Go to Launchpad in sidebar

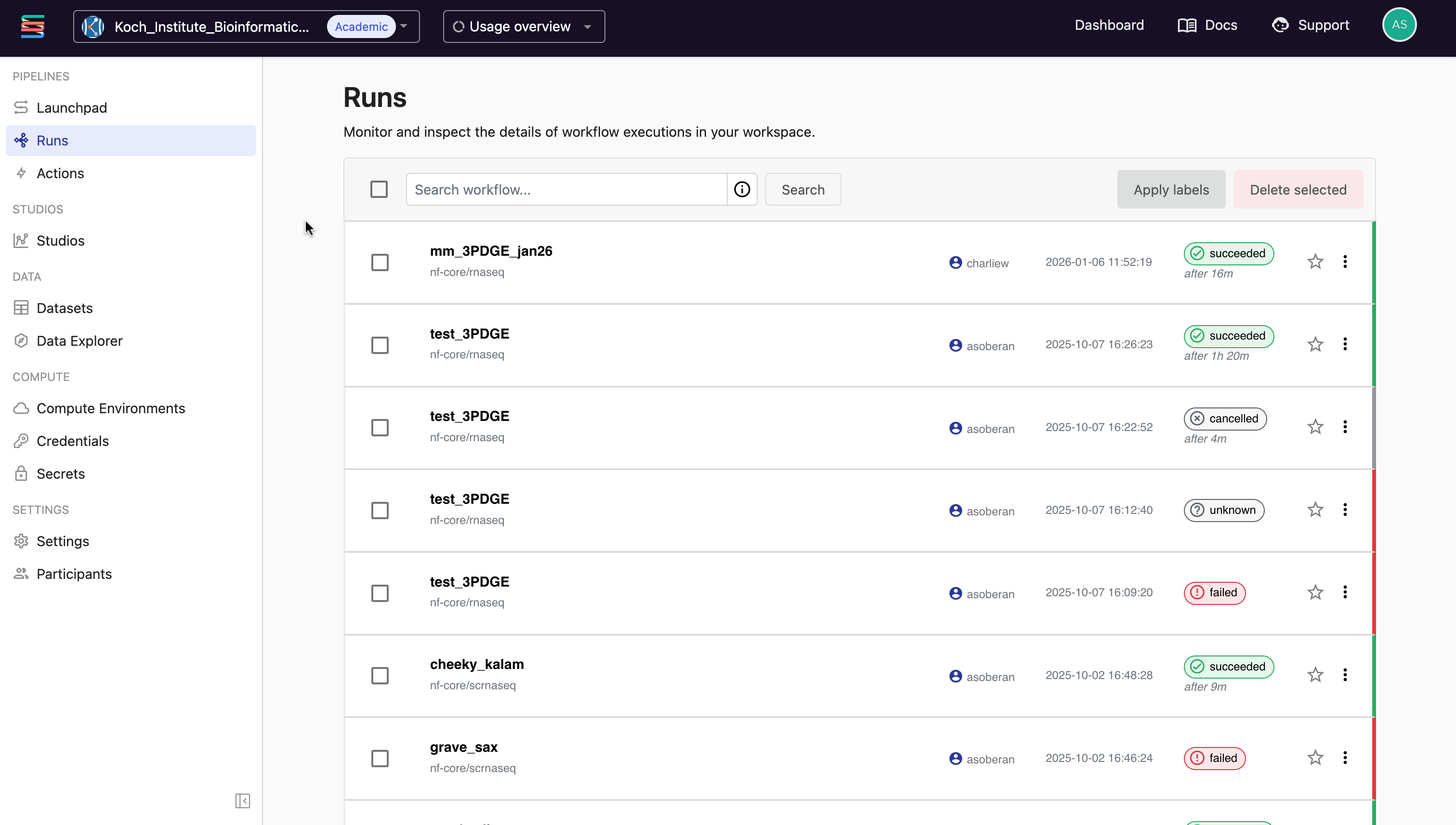point(72,108)
